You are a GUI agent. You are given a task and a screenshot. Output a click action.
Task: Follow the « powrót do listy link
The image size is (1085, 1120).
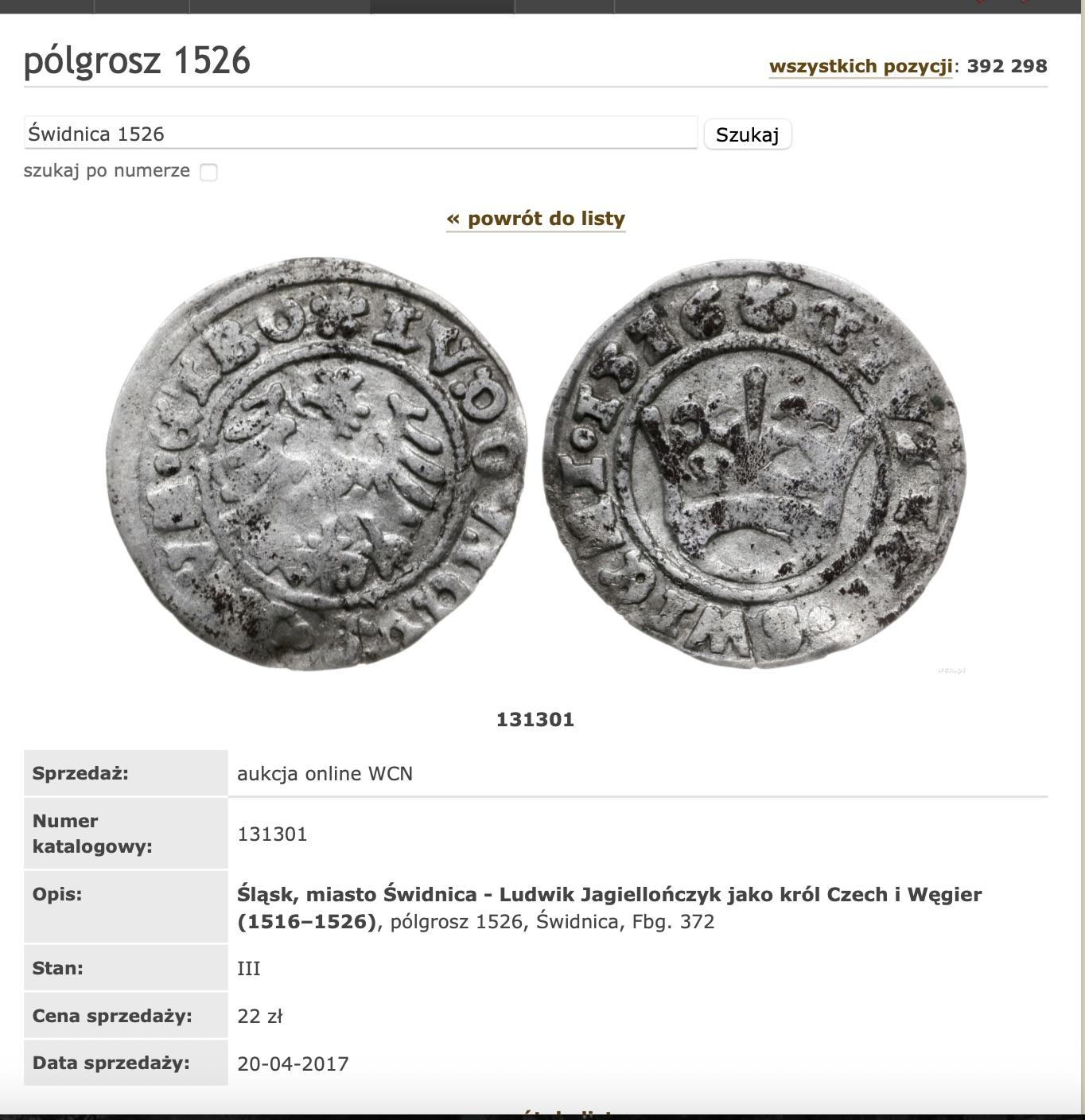(535, 218)
